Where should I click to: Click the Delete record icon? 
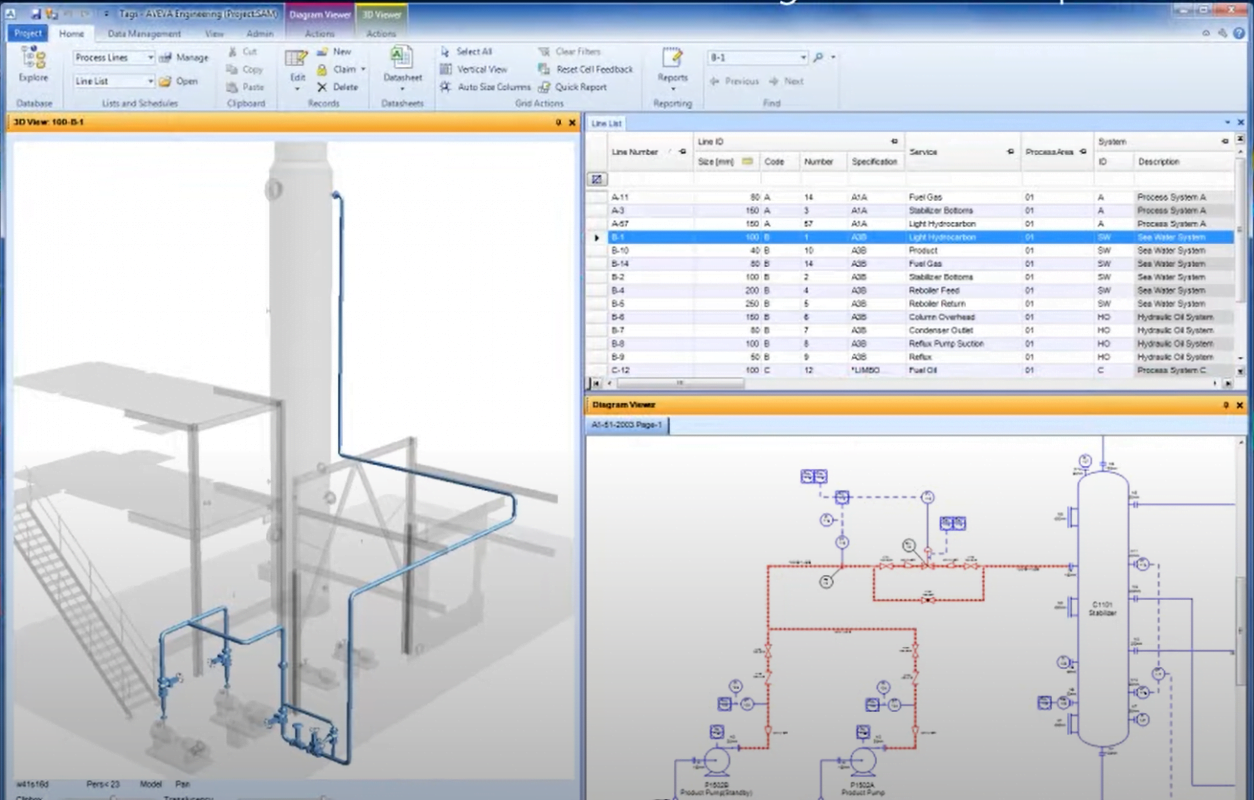pos(322,87)
